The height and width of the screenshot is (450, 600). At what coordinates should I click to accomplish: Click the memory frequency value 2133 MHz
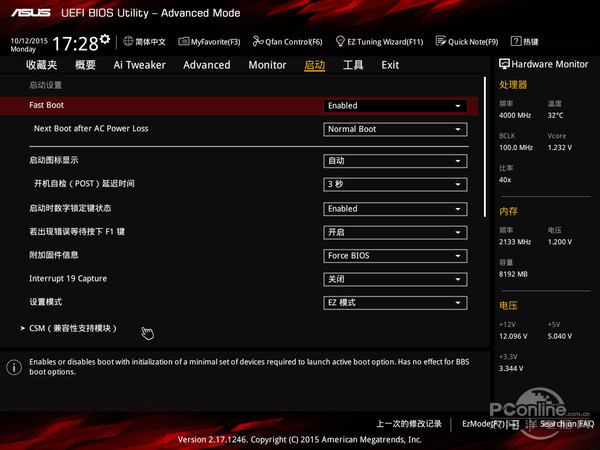pos(515,242)
